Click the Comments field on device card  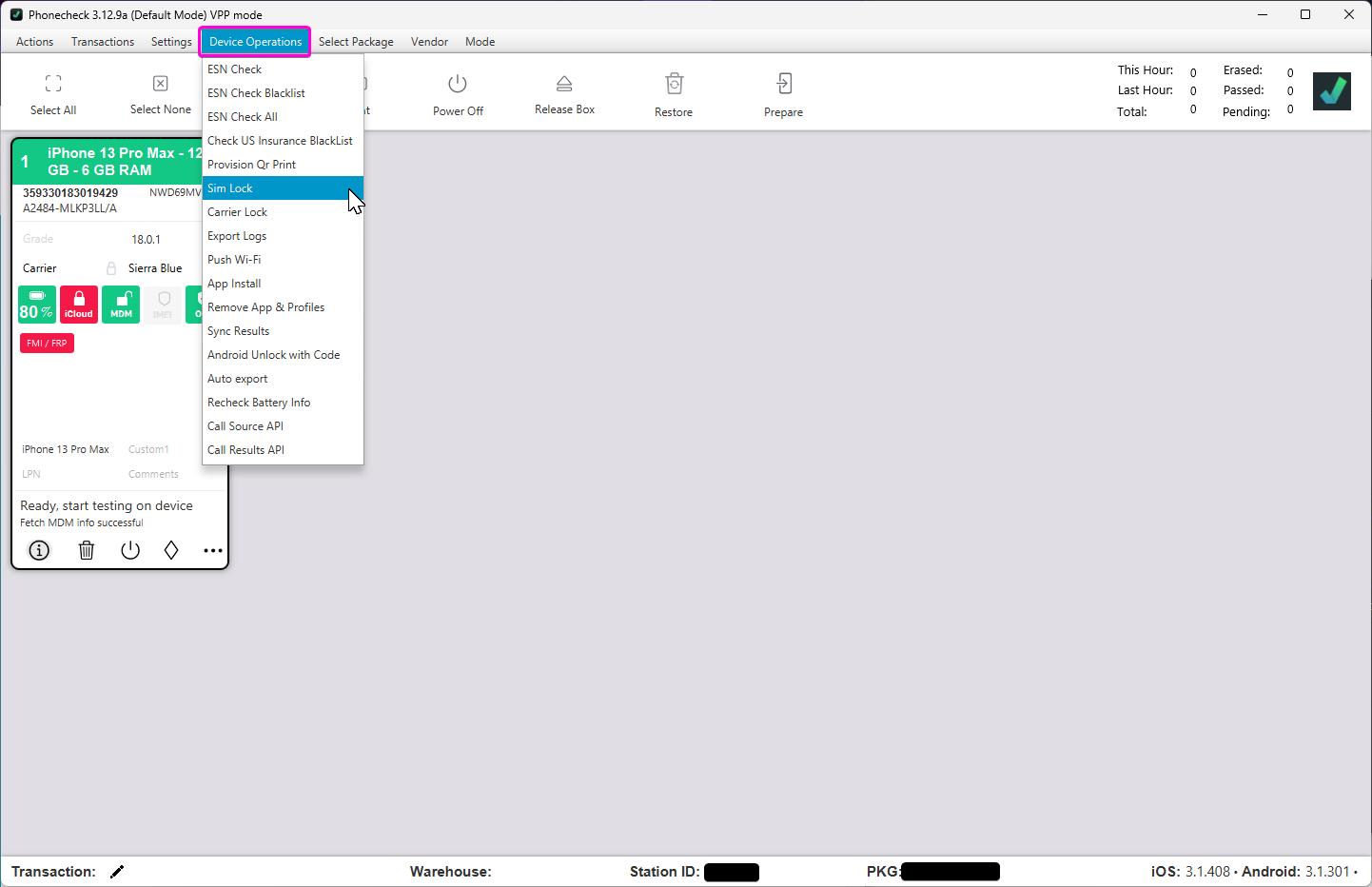pos(153,474)
